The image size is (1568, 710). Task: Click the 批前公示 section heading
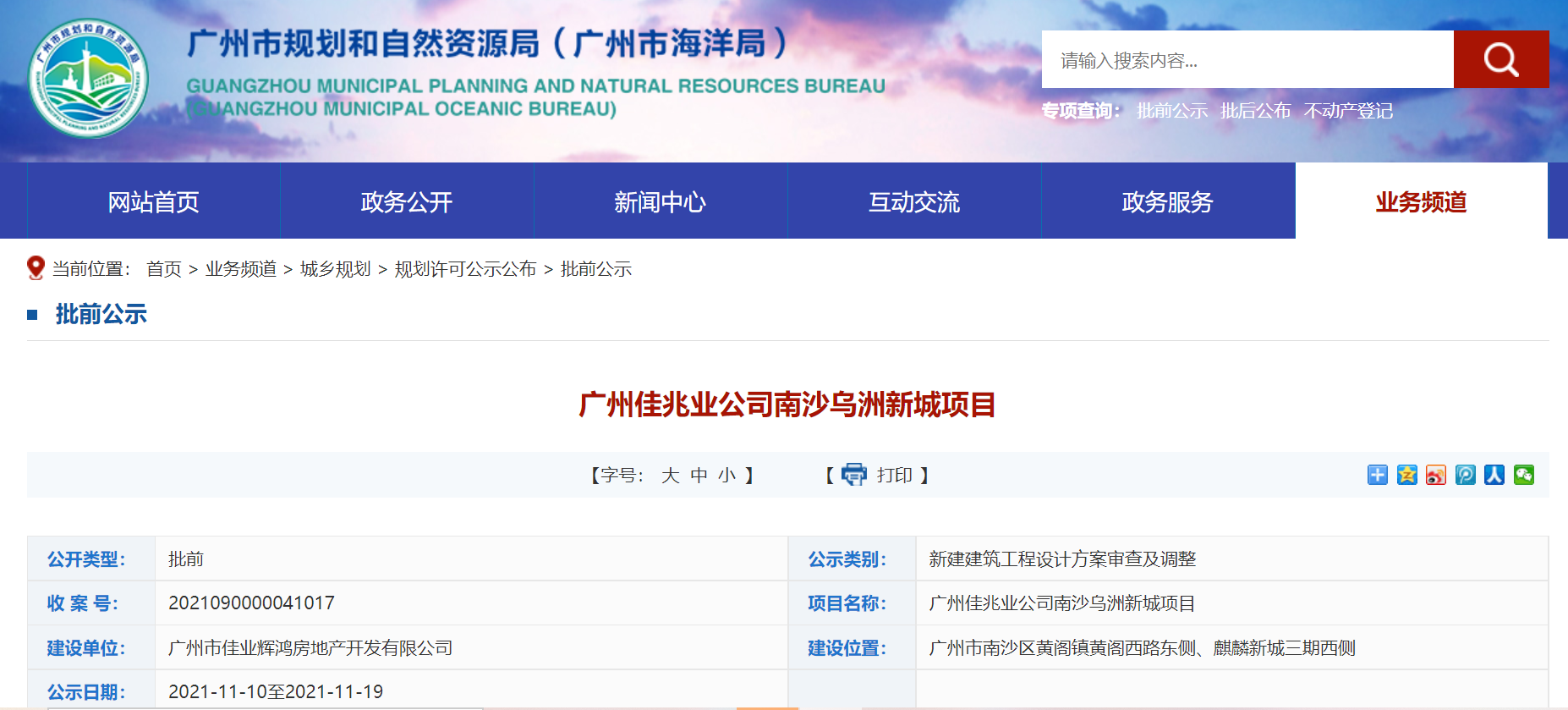[101, 314]
